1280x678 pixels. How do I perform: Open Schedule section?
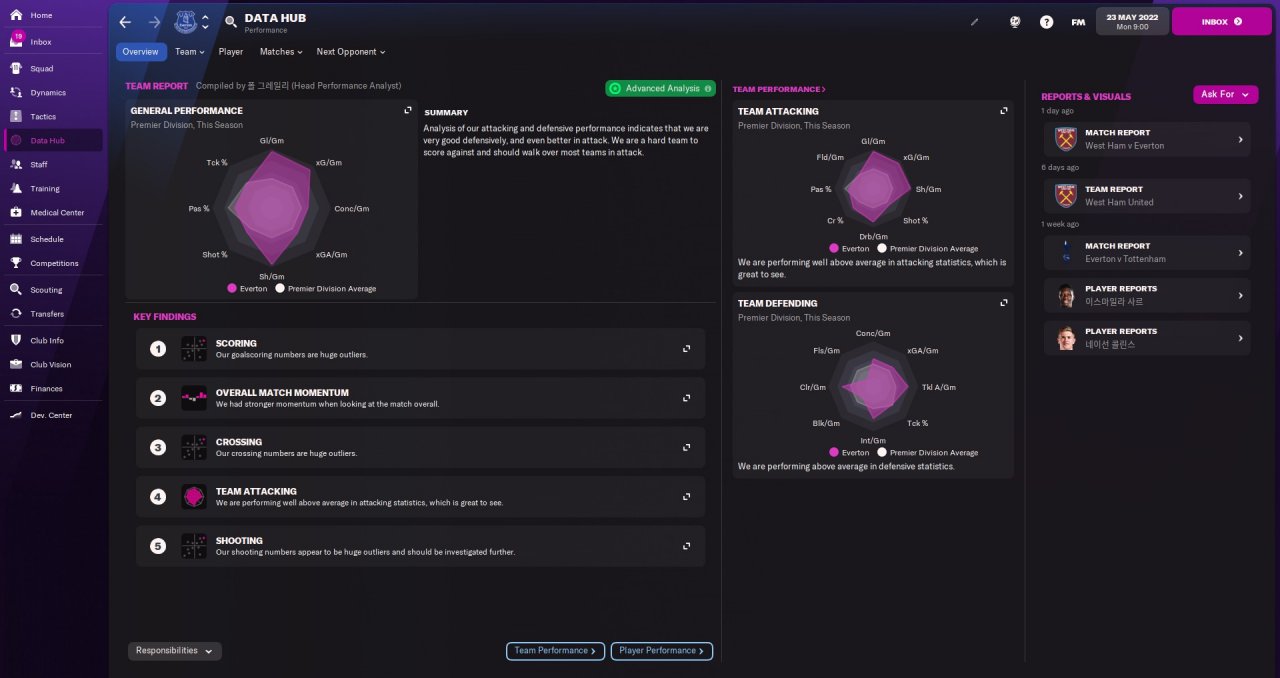52,240
